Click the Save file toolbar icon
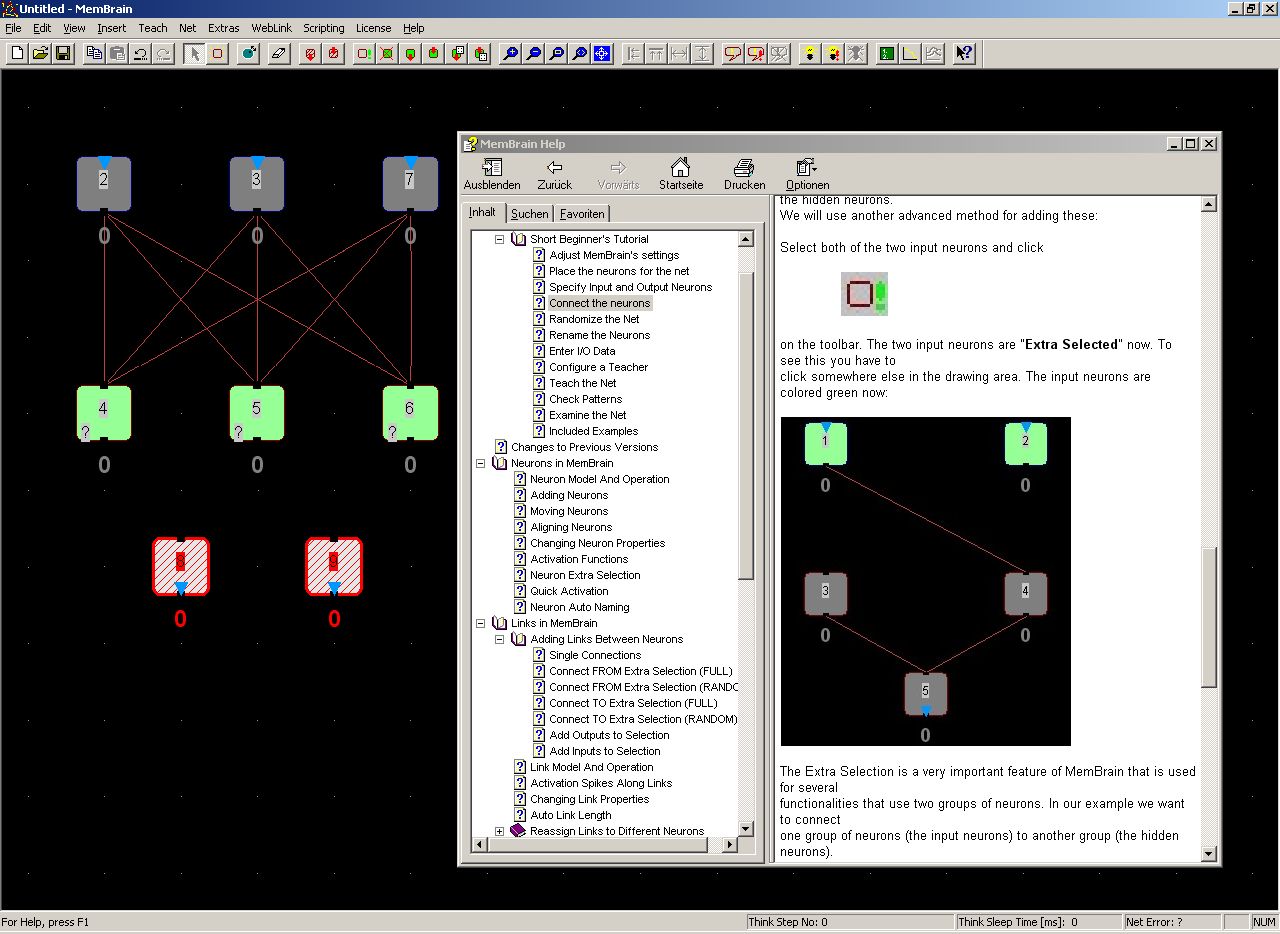 pos(63,54)
